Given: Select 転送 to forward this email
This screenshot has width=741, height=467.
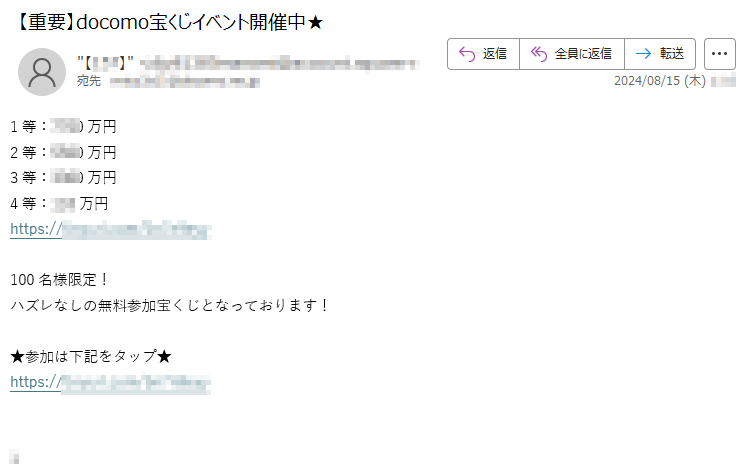Looking at the screenshot, I should pyautogui.click(x=672, y=54).
